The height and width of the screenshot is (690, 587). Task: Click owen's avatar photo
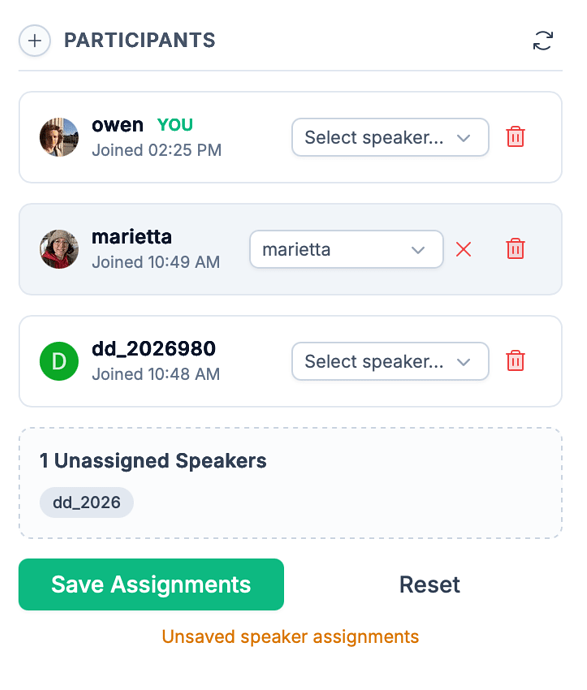59,137
